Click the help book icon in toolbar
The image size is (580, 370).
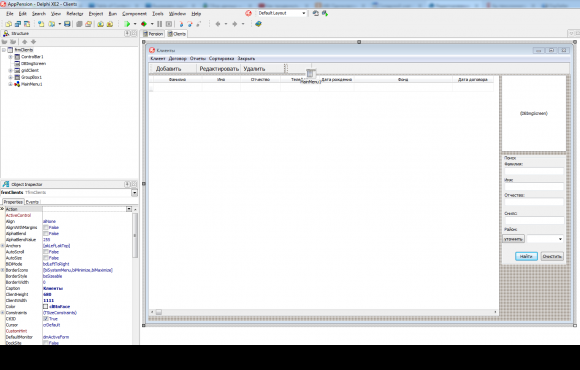(258, 24)
